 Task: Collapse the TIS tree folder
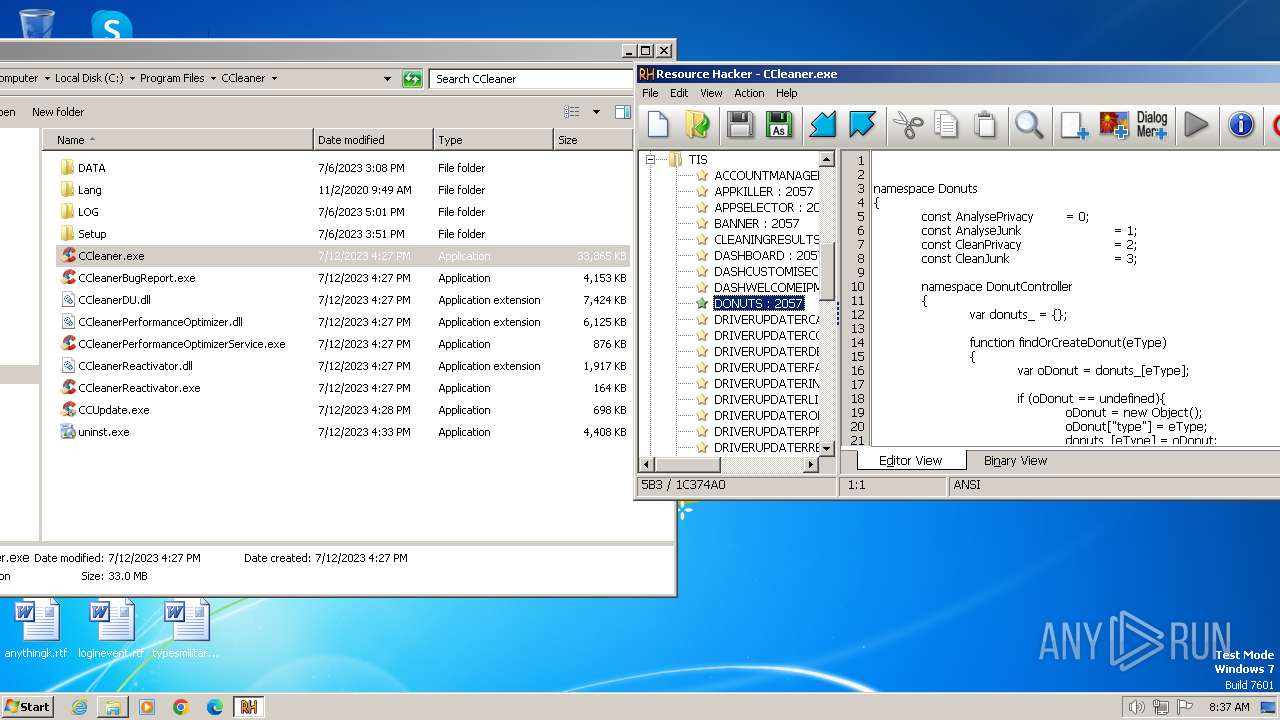pos(650,159)
